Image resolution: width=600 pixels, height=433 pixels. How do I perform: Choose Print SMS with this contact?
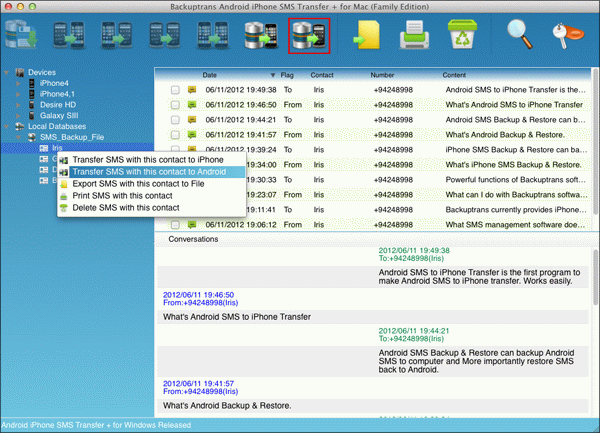(x=122, y=195)
